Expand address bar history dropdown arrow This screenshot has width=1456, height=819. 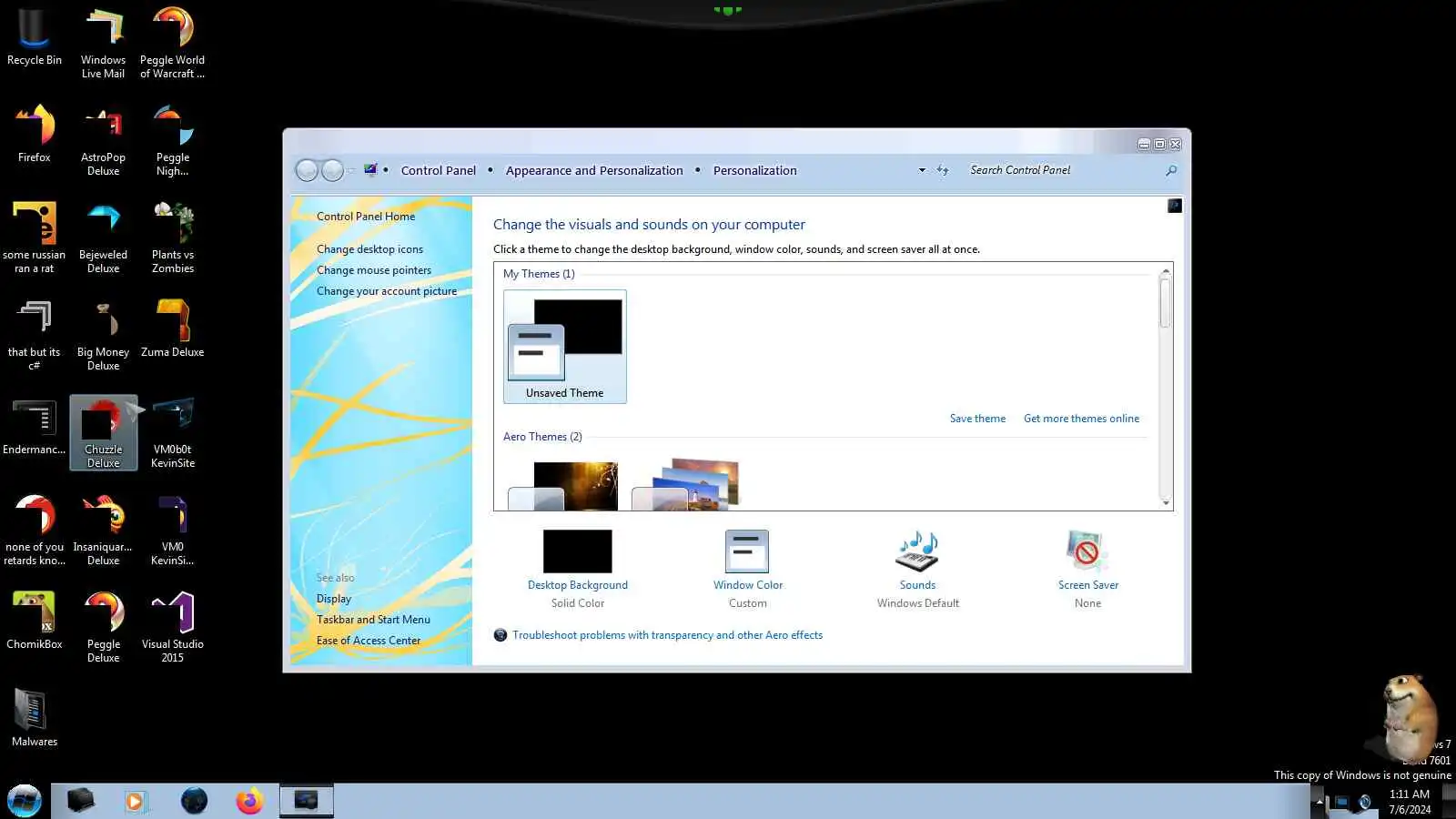922,170
